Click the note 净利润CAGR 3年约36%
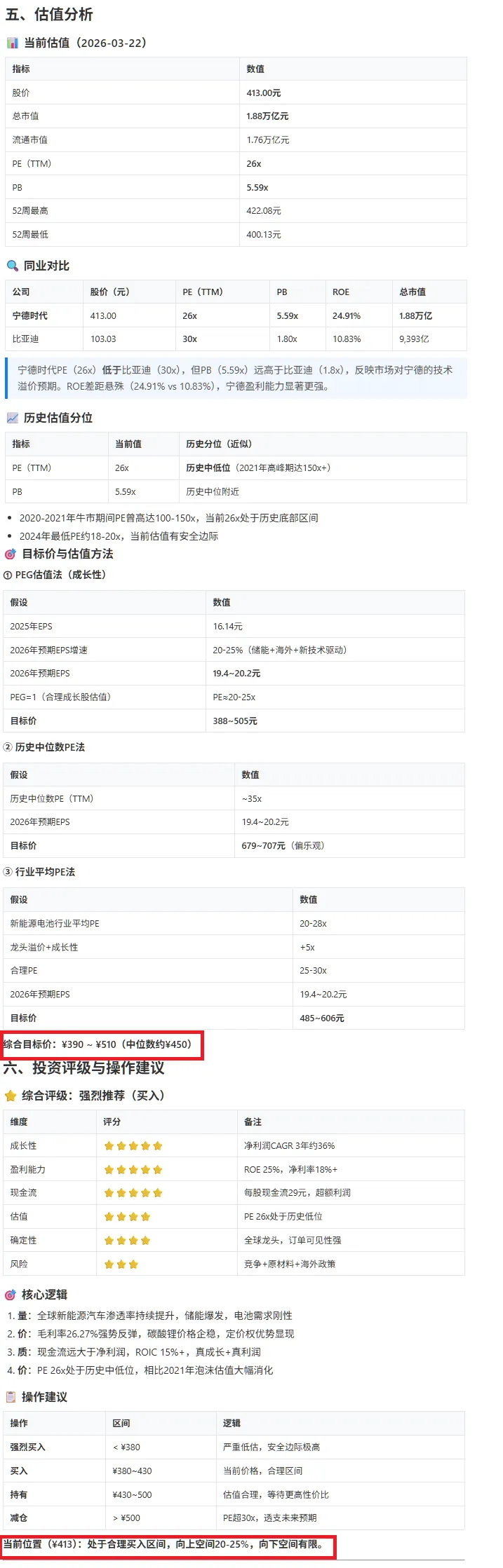The height and width of the screenshot is (1568, 503). [x=290, y=1146]
